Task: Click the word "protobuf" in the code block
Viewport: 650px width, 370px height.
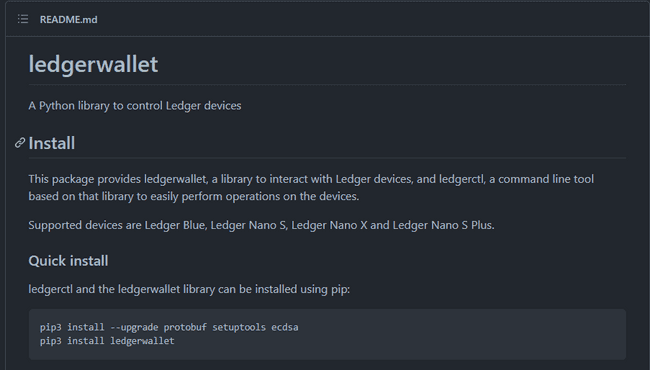Action: [x=185, y=327]
